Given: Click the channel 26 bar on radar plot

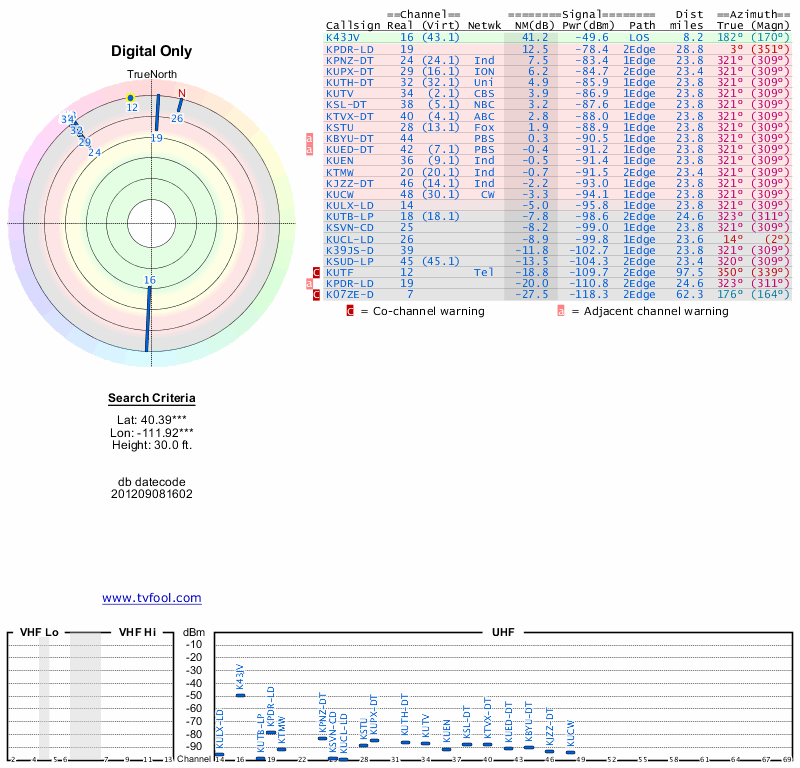Looking at the screenshot, I should (x=179, y=106).
